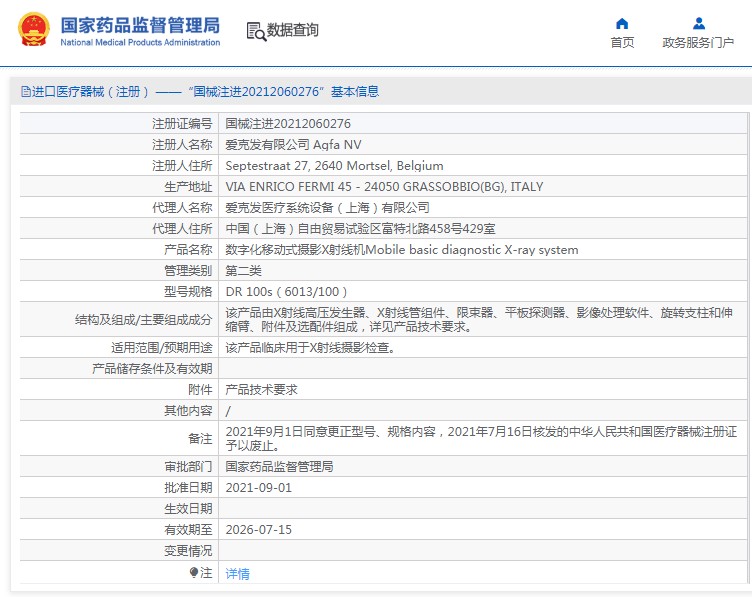This screenshot has height=597, width=752.
Task: Click agent address 富特北路458号429室
Action: click(x=360, y=229)
